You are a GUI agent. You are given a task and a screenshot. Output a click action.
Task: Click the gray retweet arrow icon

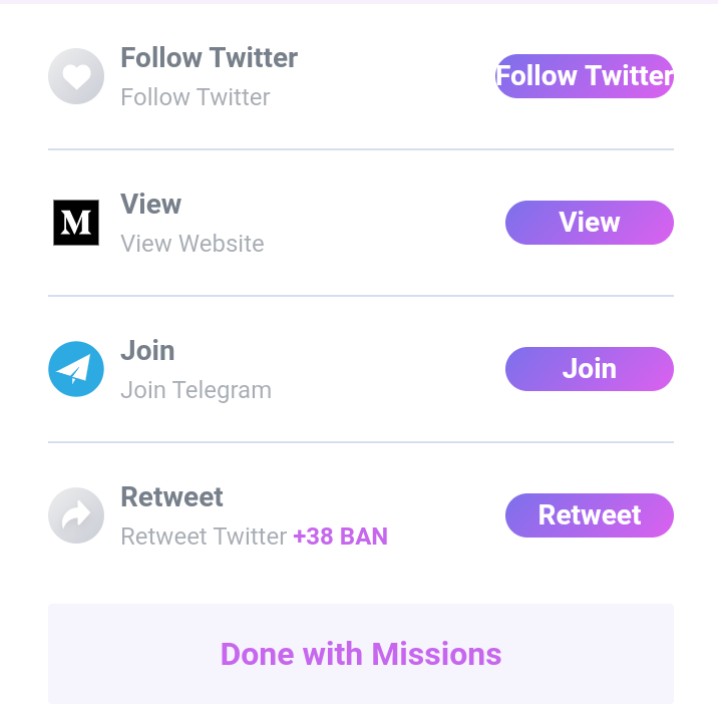point(76,515)
